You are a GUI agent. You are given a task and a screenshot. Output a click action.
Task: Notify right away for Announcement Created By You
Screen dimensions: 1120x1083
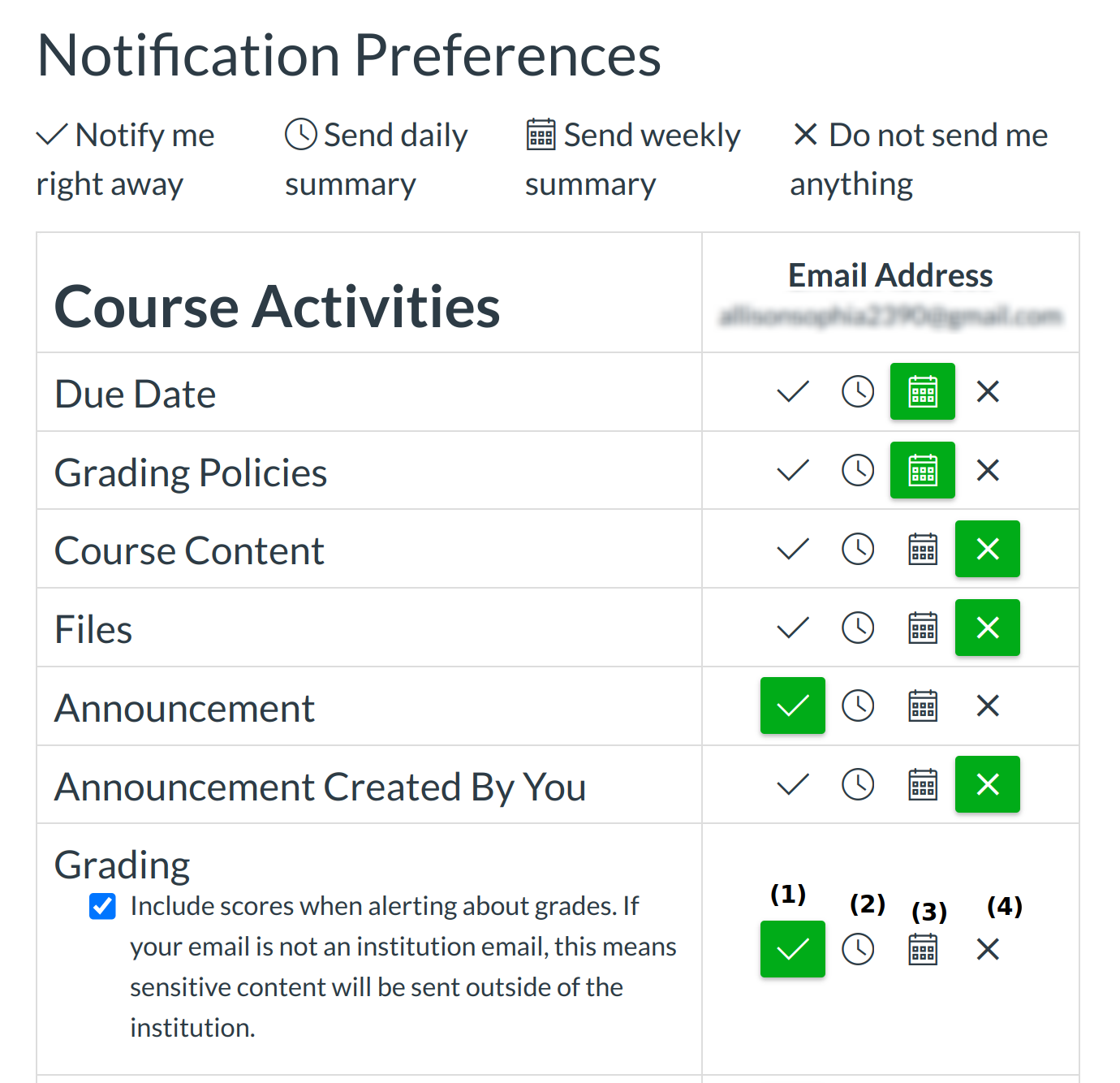pos(792,785)
